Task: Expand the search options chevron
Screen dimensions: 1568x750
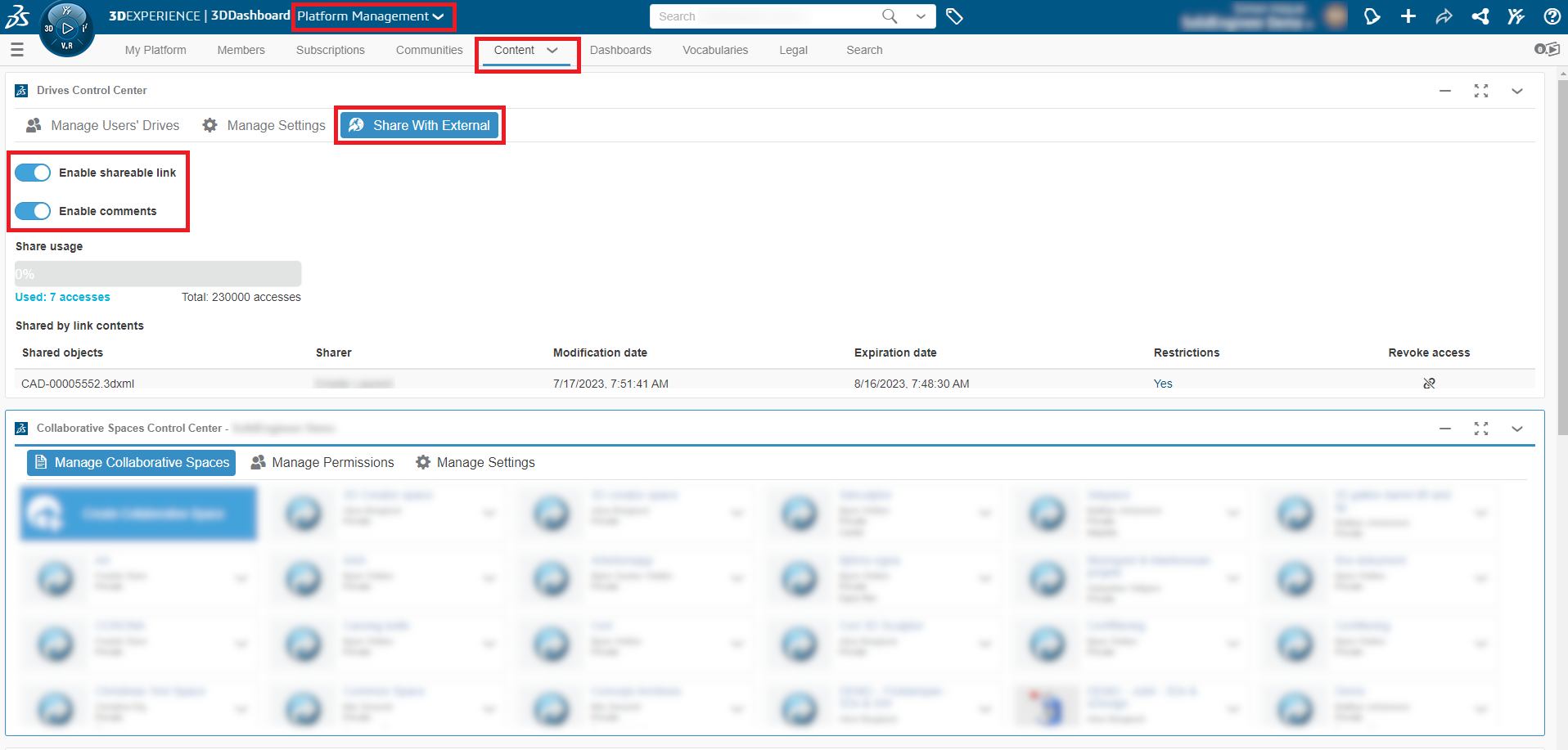Action: click(x=920, y=16)
